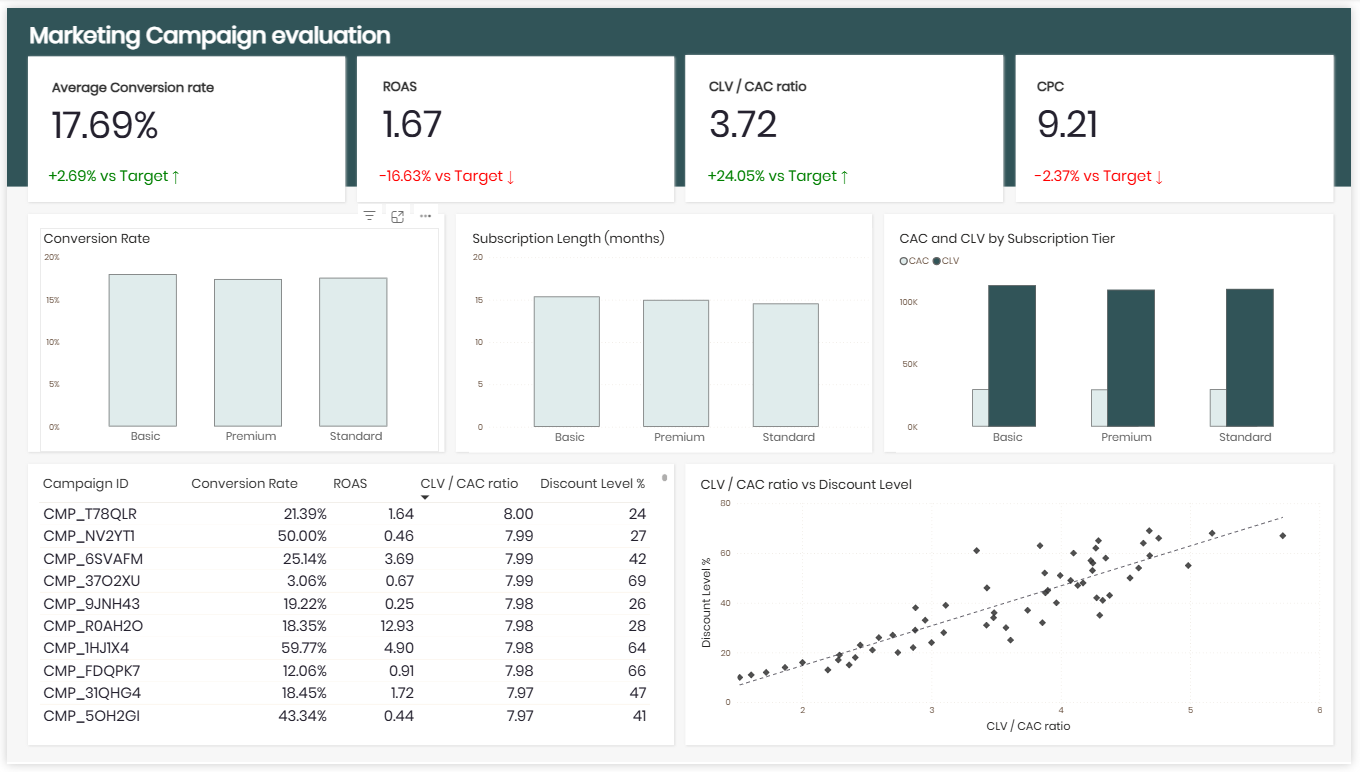
Task: Click the focus mode icon above Conversion Rate chart
Action: click(397, 216)
